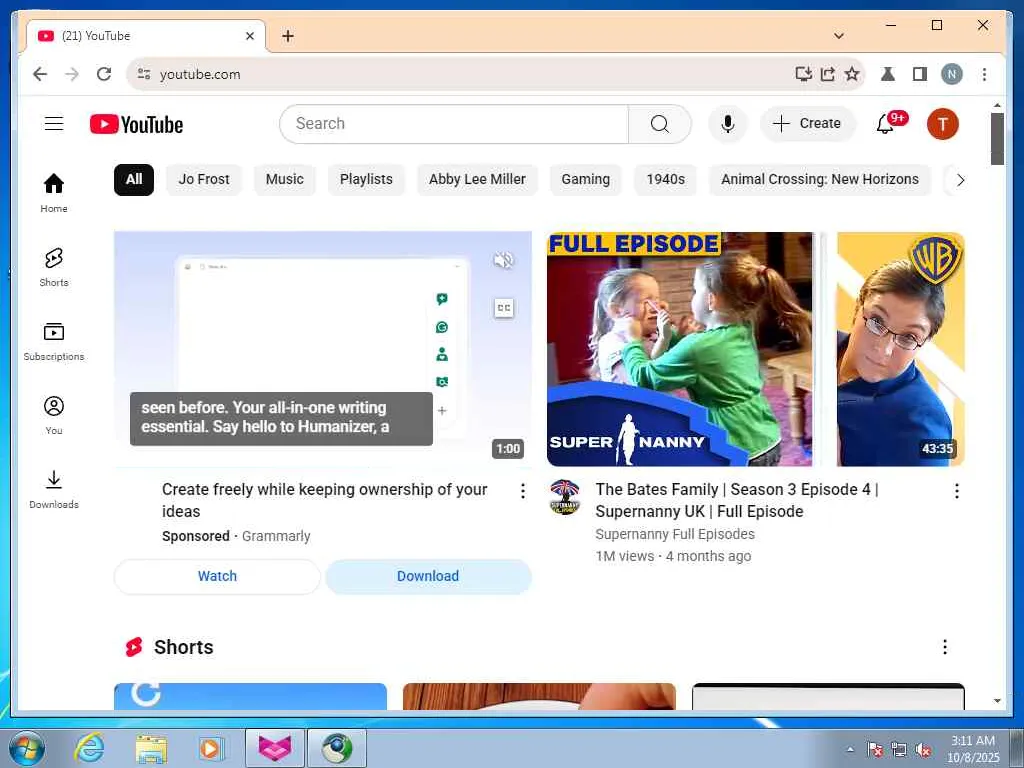
Task: Select the All filter chip
Action: point(134,180)
